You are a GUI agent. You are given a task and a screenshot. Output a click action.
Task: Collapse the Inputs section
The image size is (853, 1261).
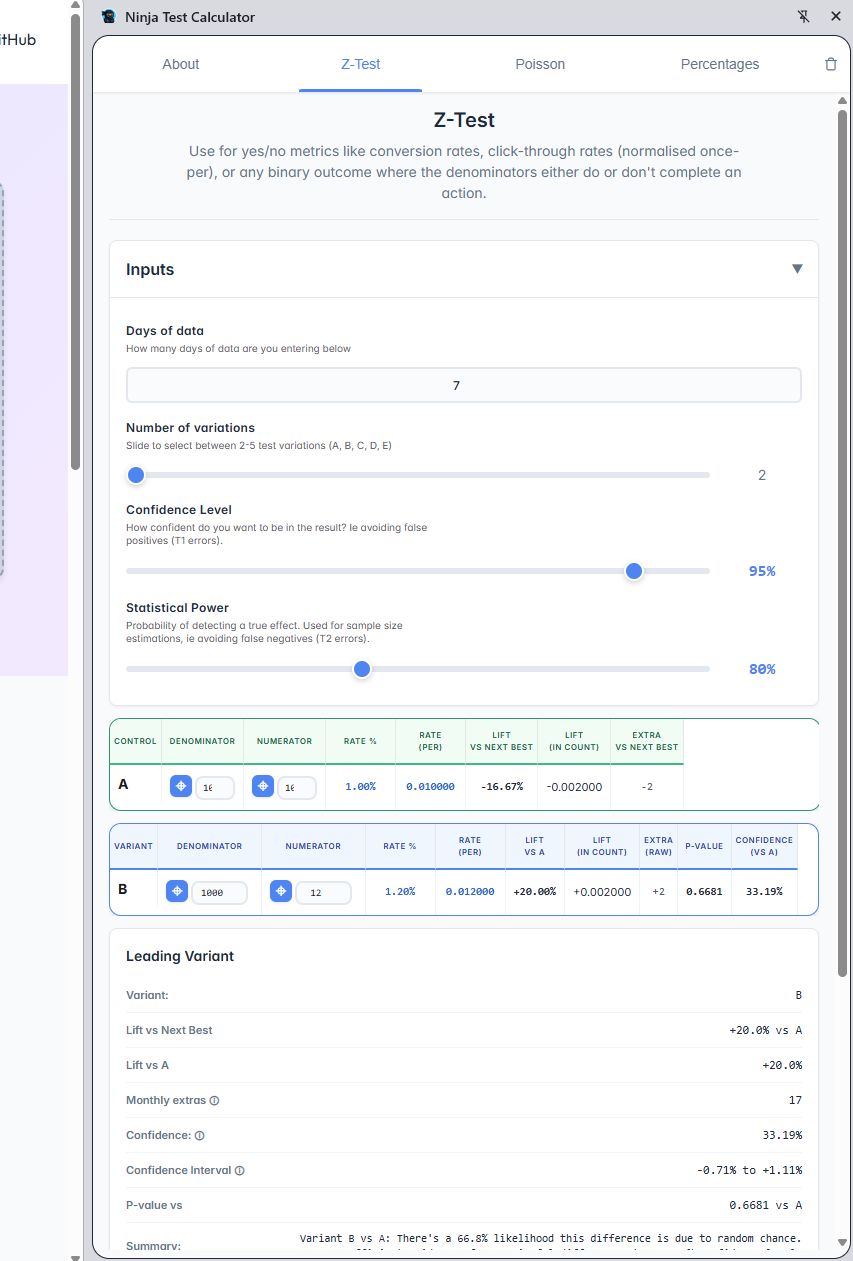tap(797, 269)
